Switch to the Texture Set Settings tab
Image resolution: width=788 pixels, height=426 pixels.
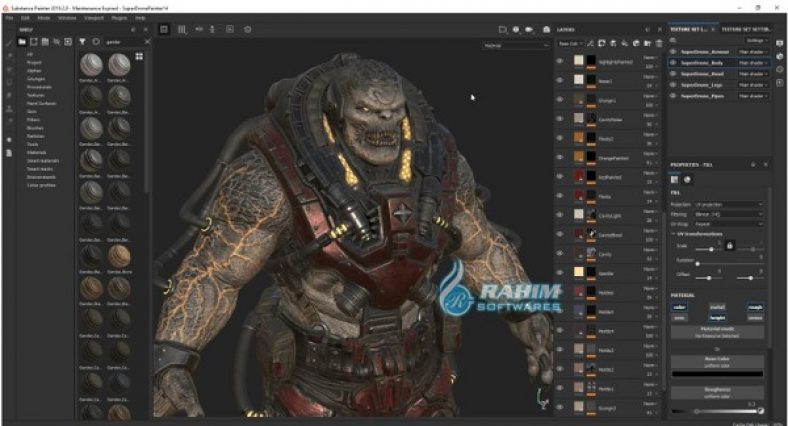[x=748, y=31]
